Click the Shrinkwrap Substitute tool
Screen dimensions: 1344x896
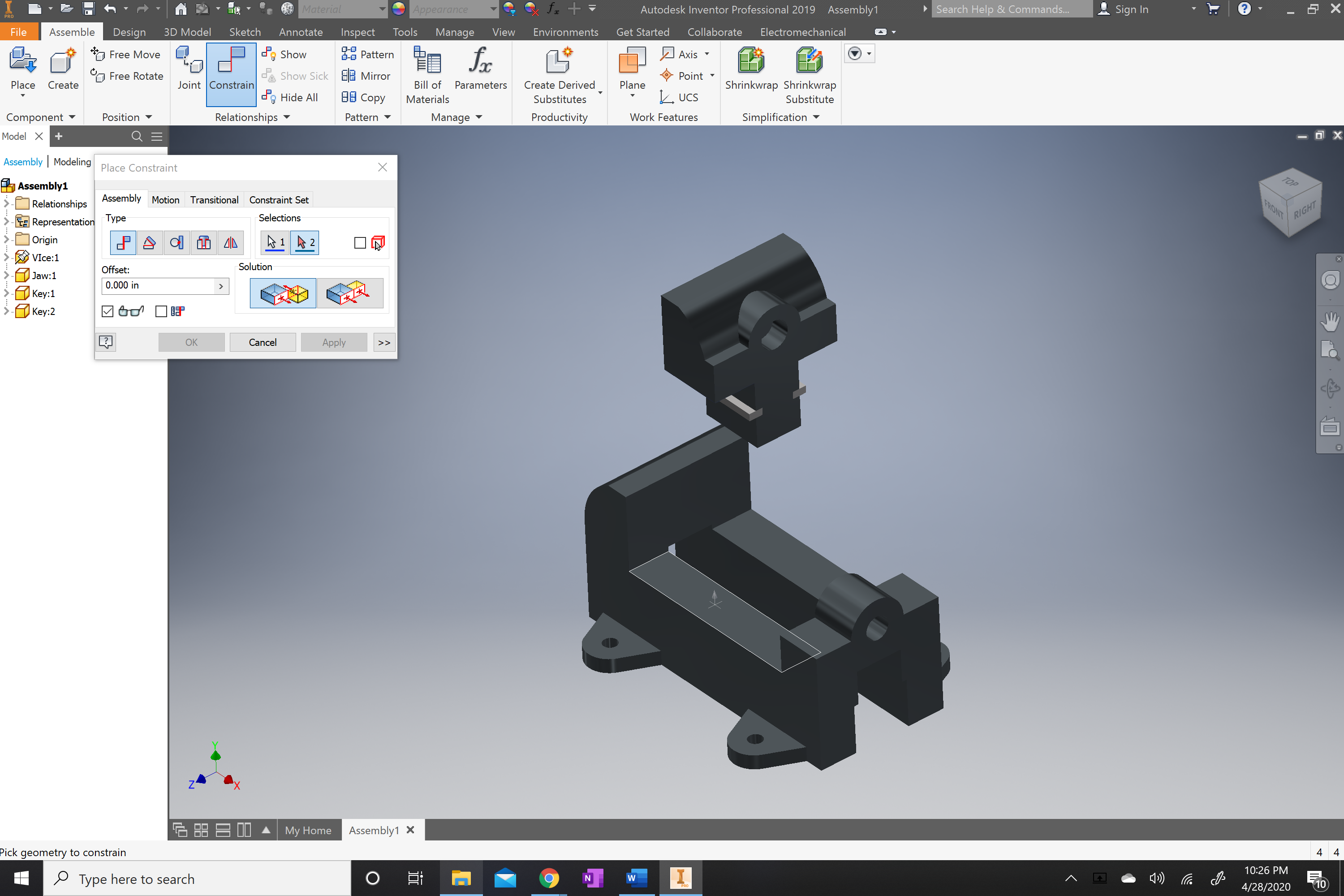tap(810, 75)
